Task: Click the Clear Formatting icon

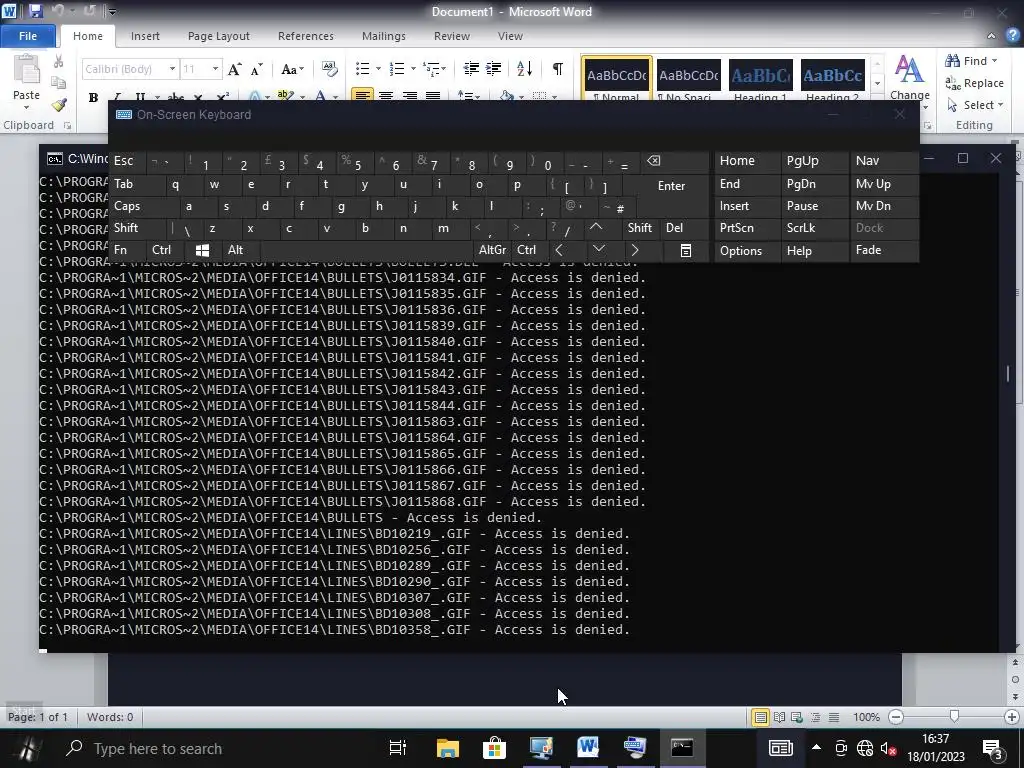Action: pyautogui.click(x=329, y=69)
